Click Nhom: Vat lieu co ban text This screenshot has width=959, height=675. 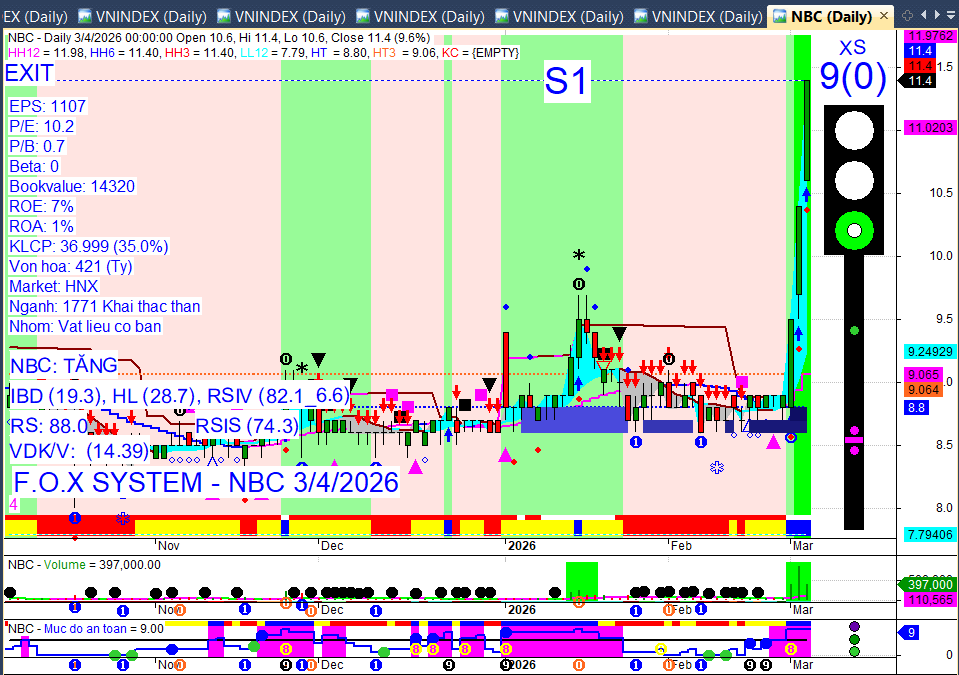point(85,326)
